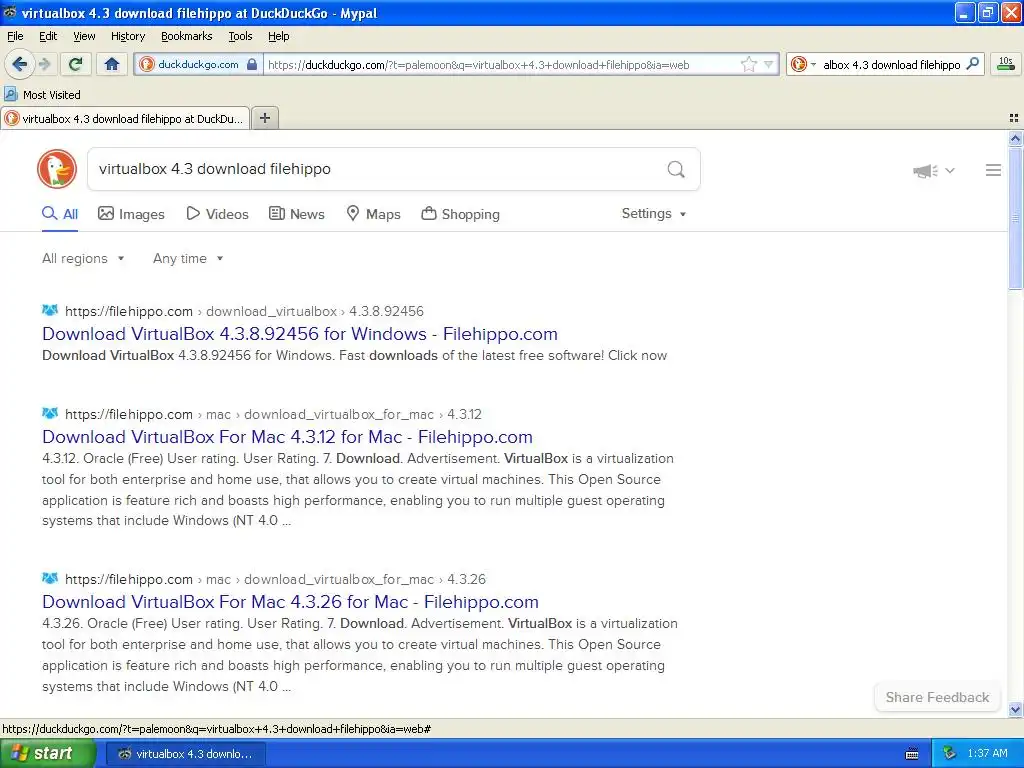Reload the page with the refresh icon
Viewport: 1024px width, 768px height.
point(76,64)
